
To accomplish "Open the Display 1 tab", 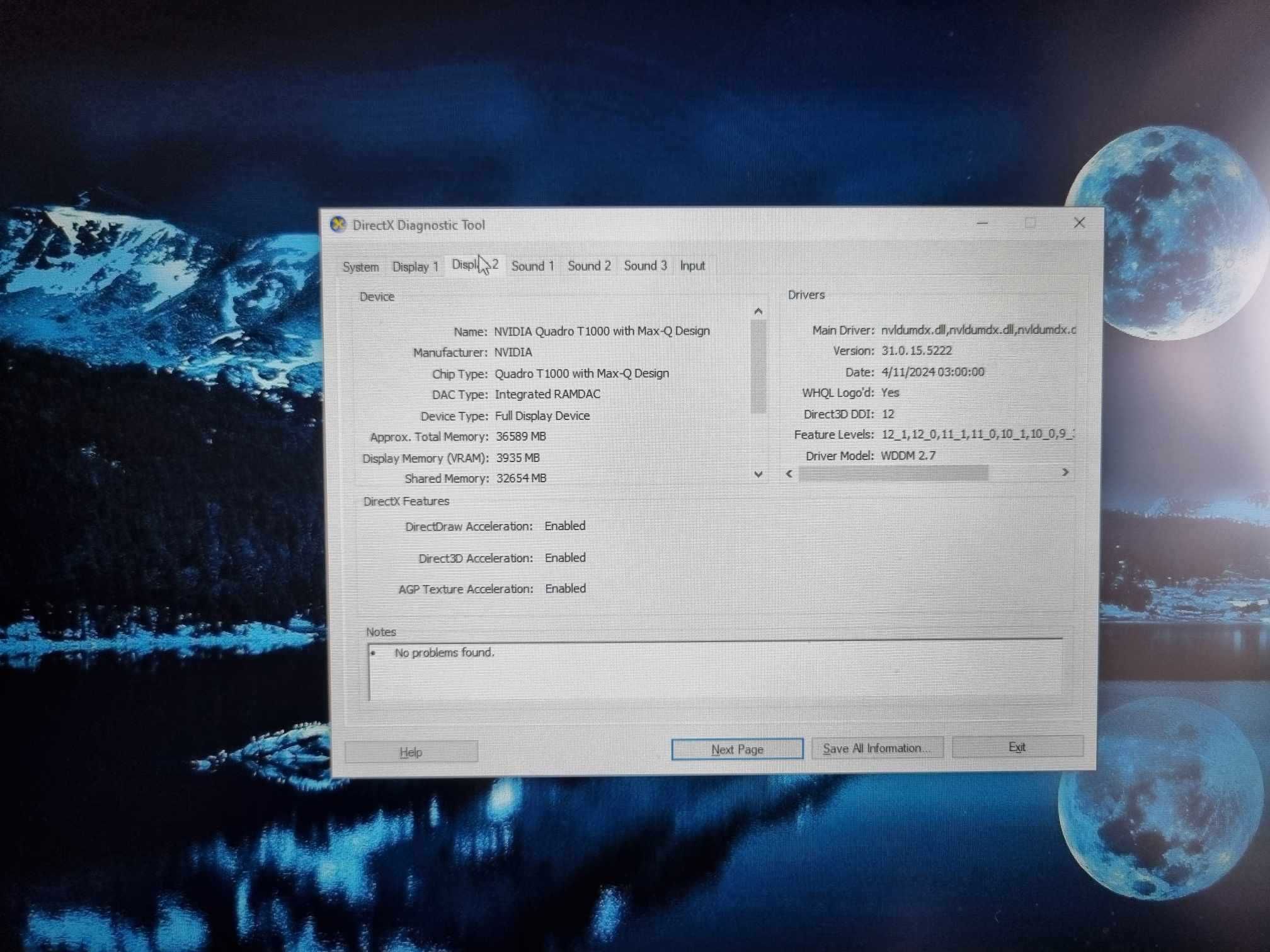I will point(415,266).
